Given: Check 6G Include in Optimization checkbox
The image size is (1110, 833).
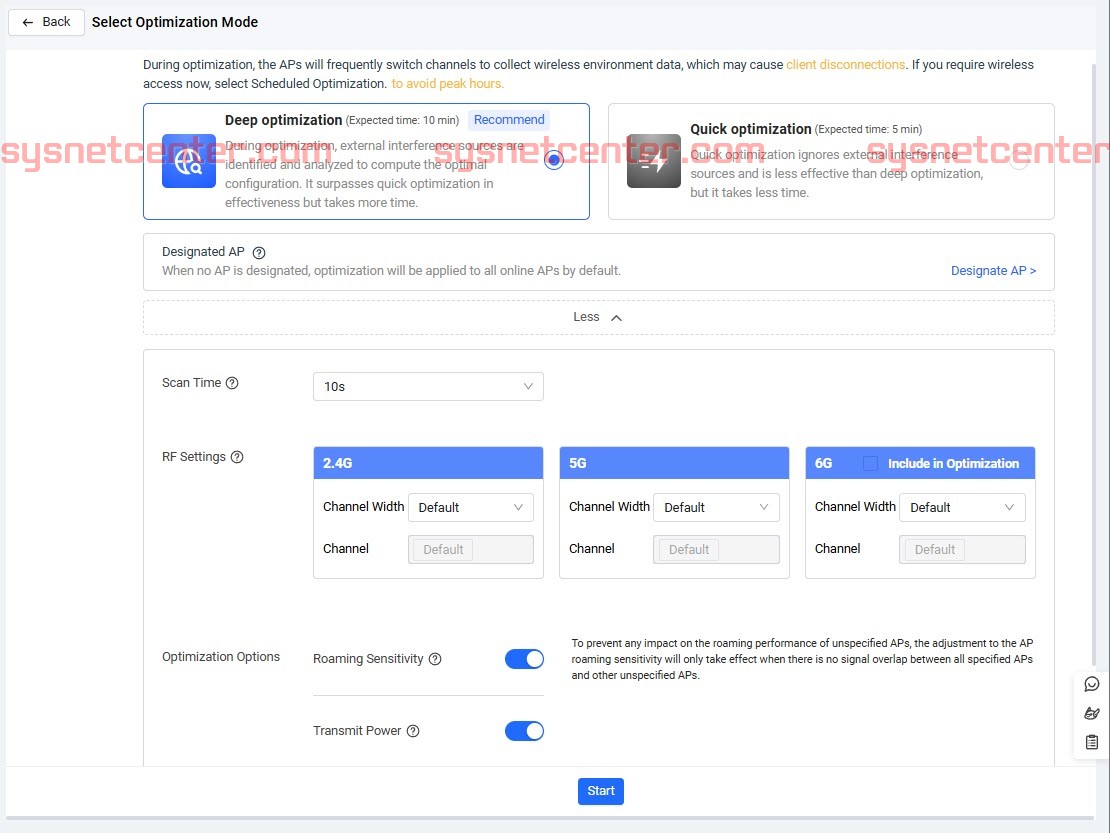Looking at the screenshot, I should click(871, 464).
